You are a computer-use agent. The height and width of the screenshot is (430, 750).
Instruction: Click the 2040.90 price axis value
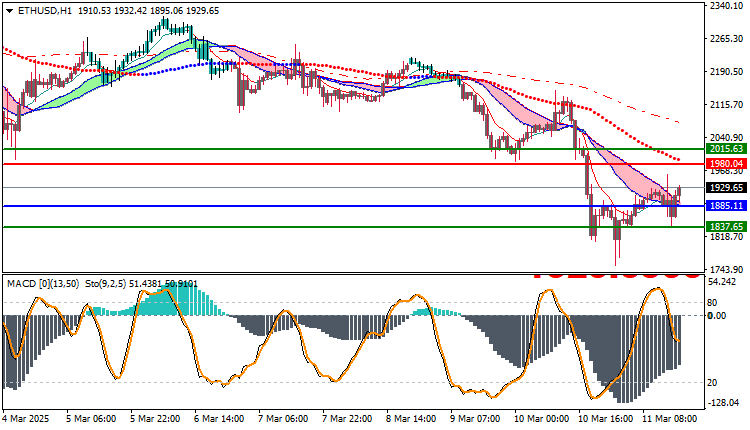tap(727, 138)
